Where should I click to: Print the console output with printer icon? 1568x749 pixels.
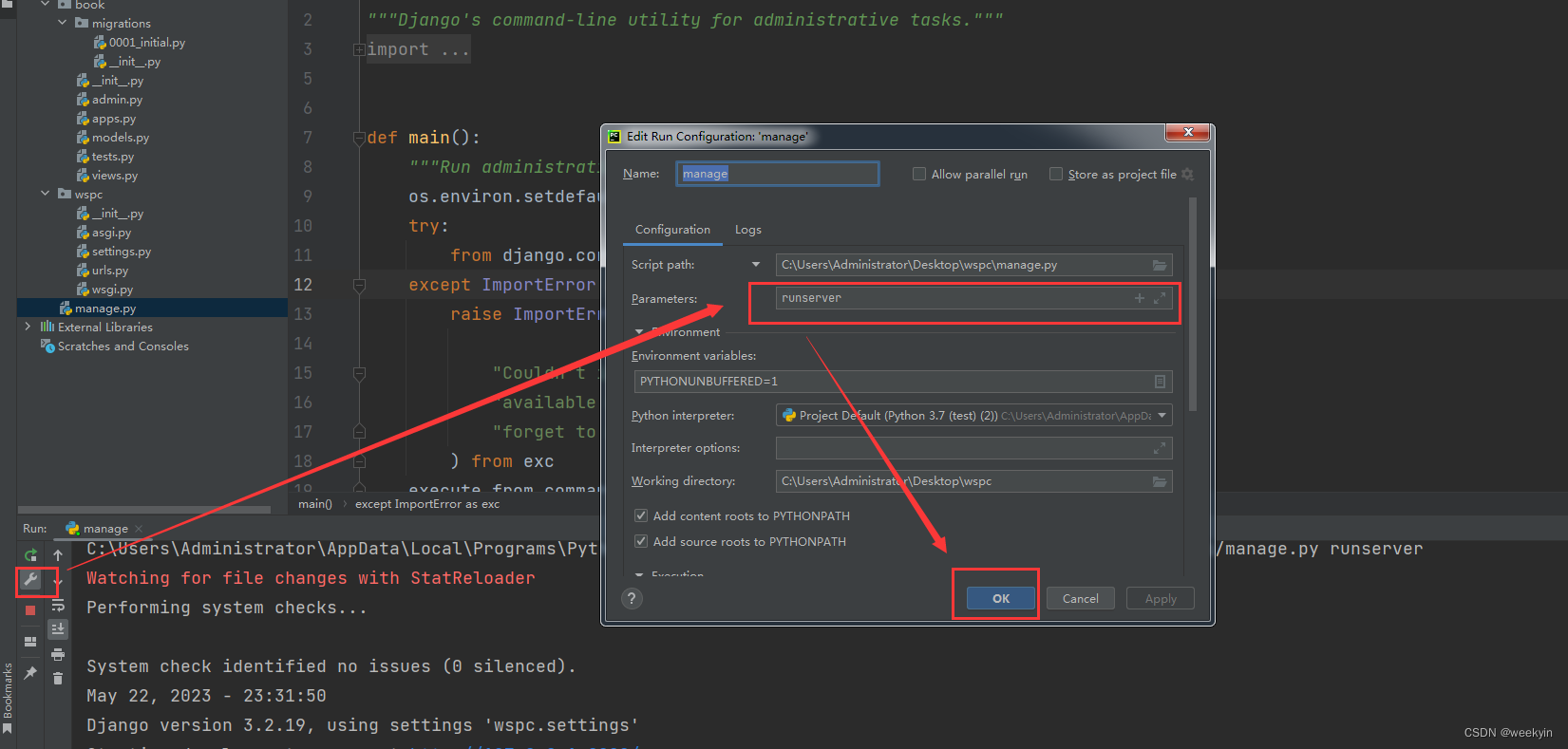pos(58,654)
